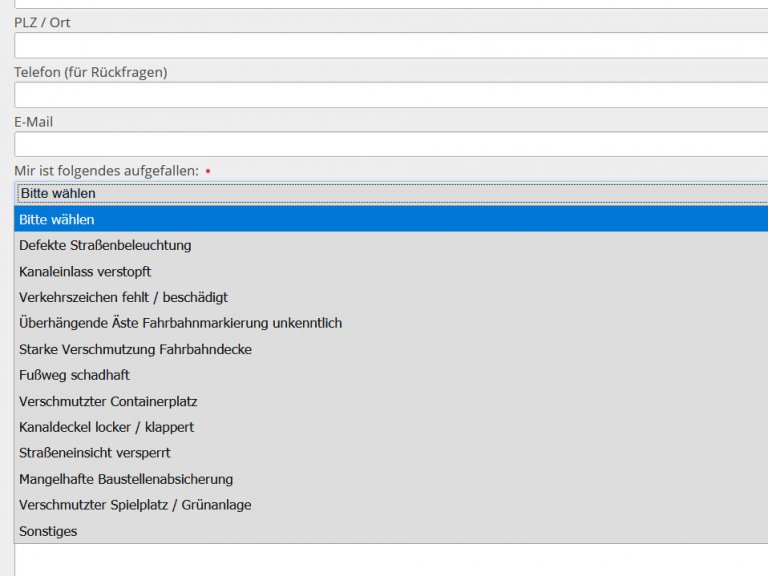Pick 'Verschmutzter Containerplatz' from dropdown
The height and width of the screenshot is (576, 768).
[x=108, y=401]
